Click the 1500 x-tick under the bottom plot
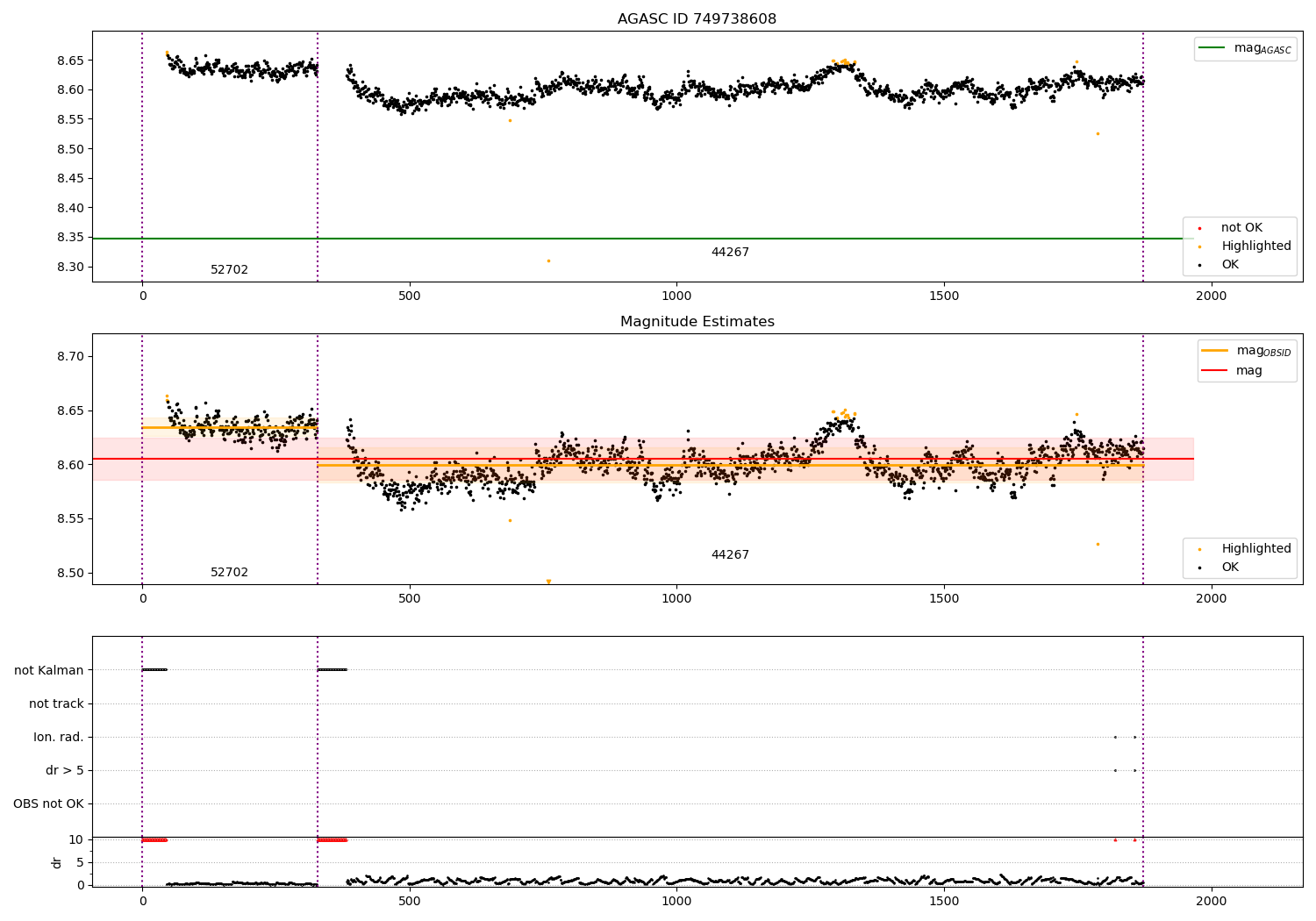Image resolution: width=1316 pixels, height=921 pixels. [x=944, y=901]
